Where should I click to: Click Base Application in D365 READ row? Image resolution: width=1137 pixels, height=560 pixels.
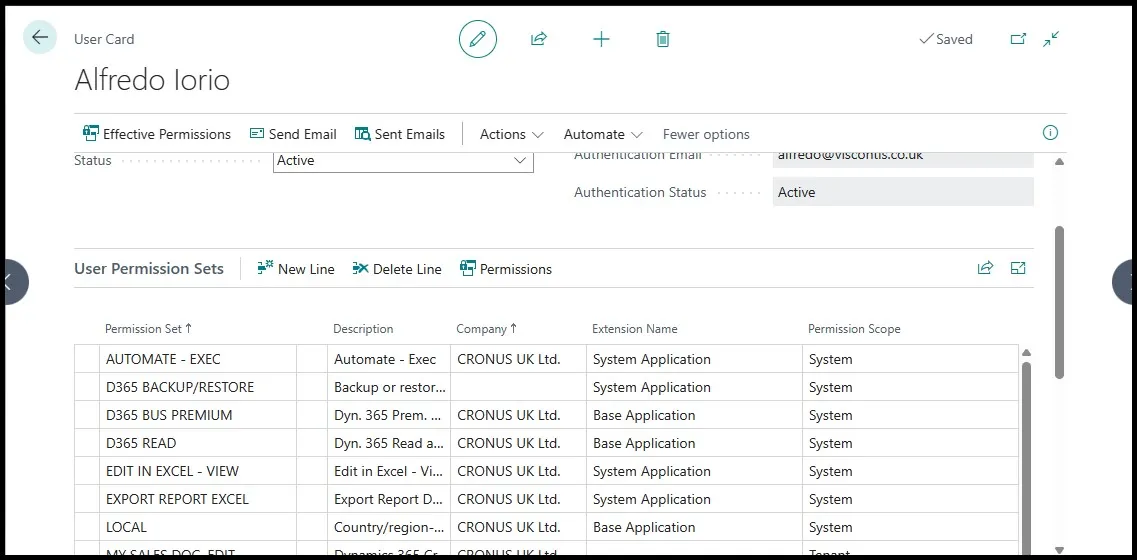pyautogui.click(x=694, y=443)
